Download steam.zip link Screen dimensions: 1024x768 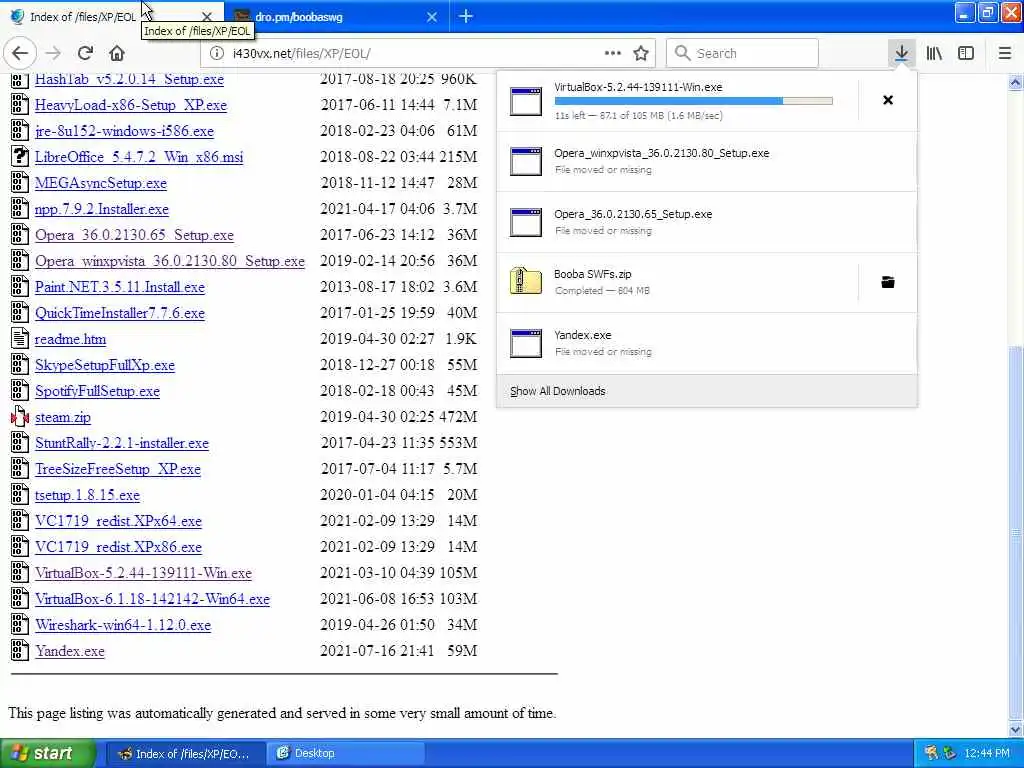point(63,417)
